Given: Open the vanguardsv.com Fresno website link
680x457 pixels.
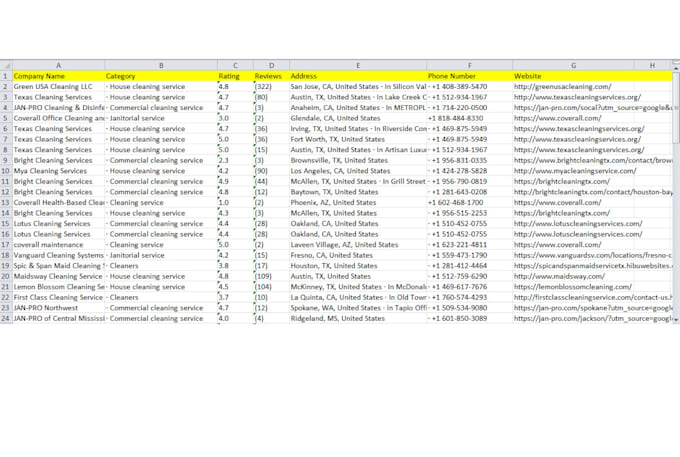Looking at the screenshot, I should click(593, 255).
